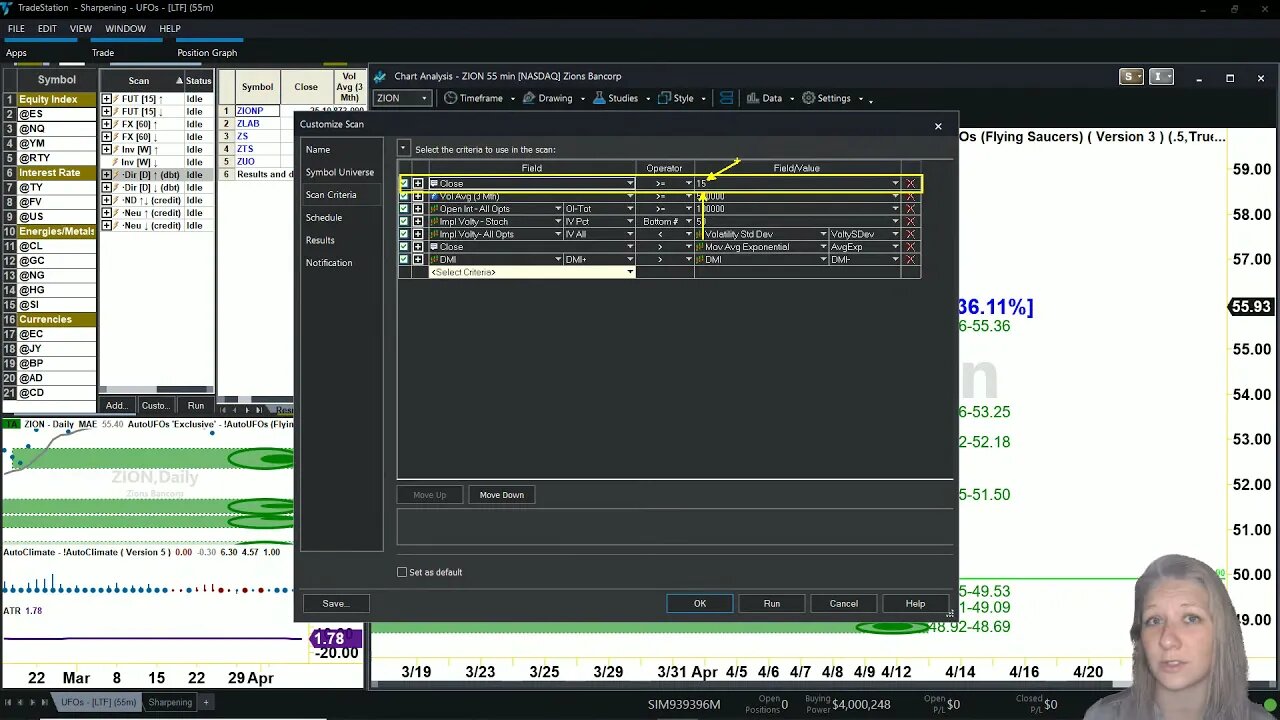Click the first playback arrow in the bottom-left status bar

[x=8, y=702]
